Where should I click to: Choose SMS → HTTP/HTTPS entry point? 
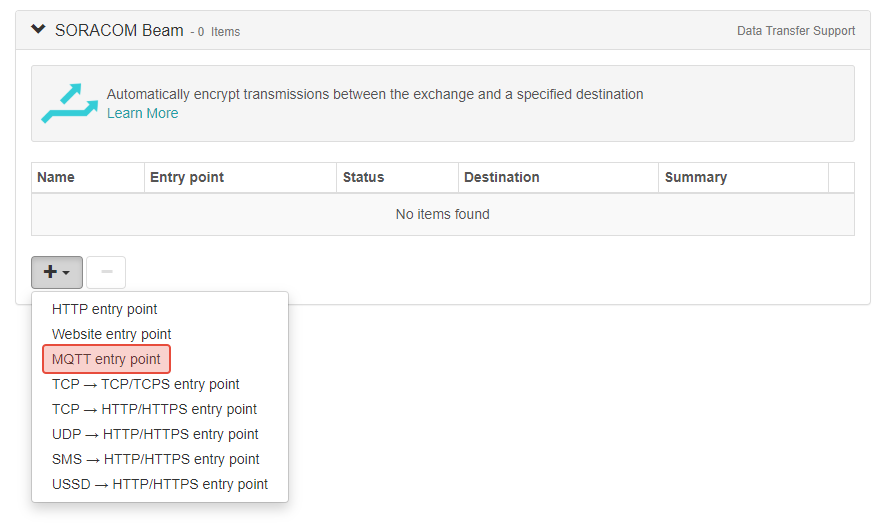pyautogui.click(x=155, y=459)
